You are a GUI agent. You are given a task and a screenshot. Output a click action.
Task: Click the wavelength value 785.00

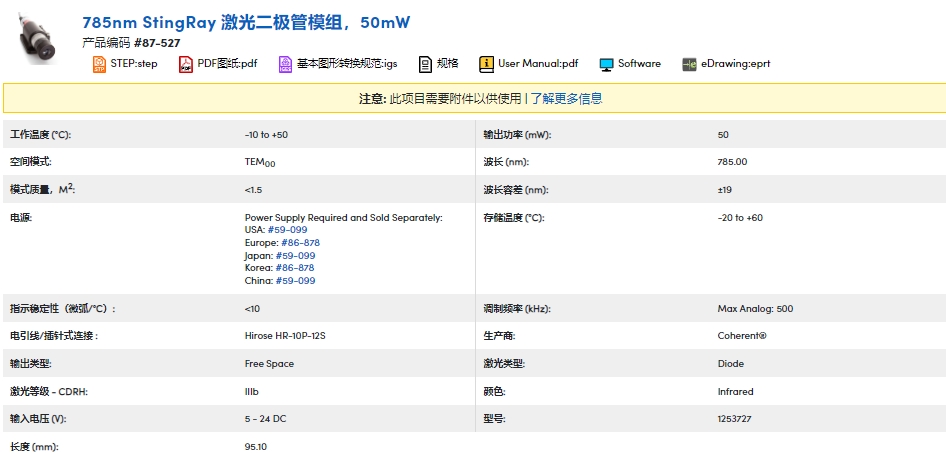click(732, 162)
